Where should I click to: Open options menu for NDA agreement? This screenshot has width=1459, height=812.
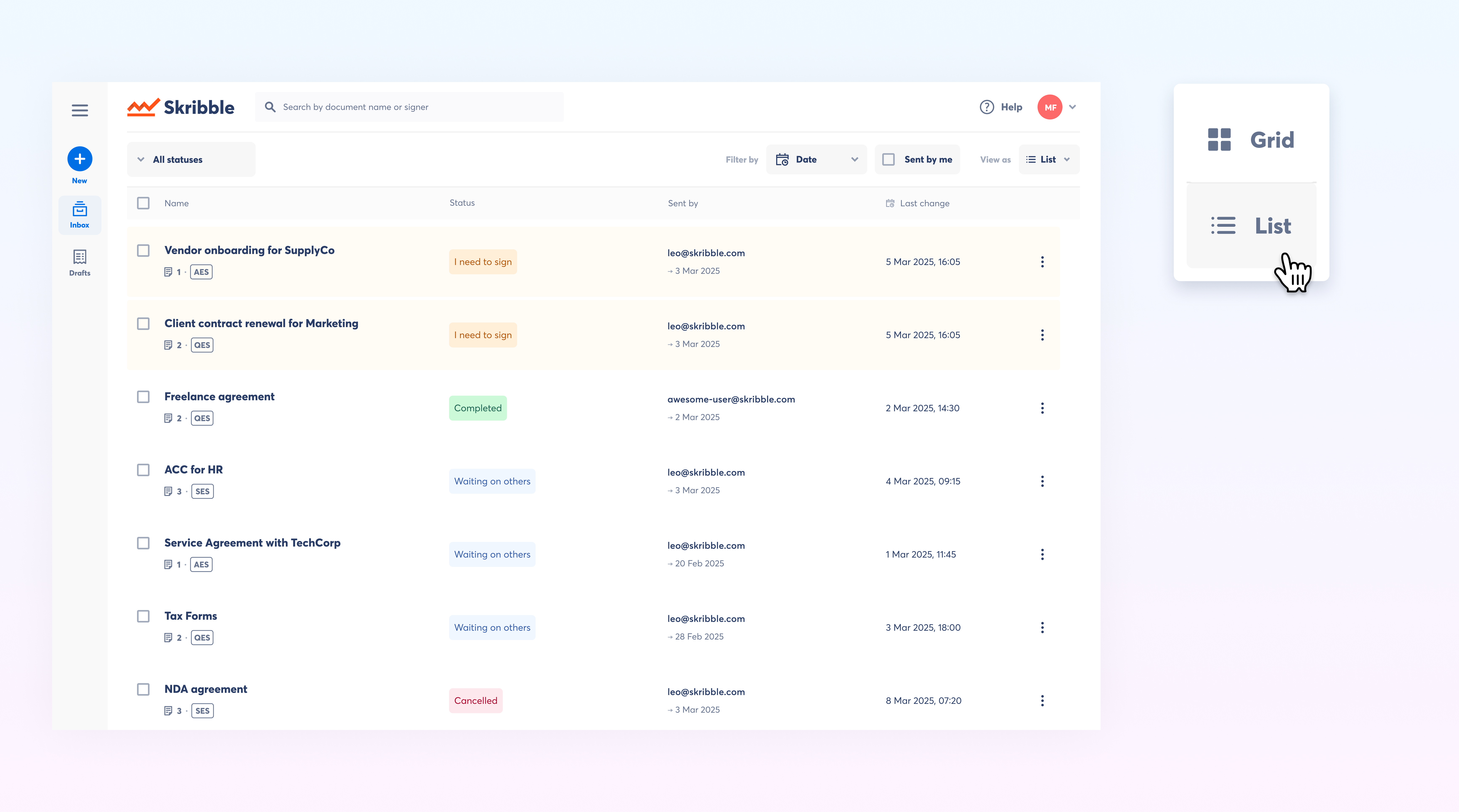click(x=1042, y=701)
